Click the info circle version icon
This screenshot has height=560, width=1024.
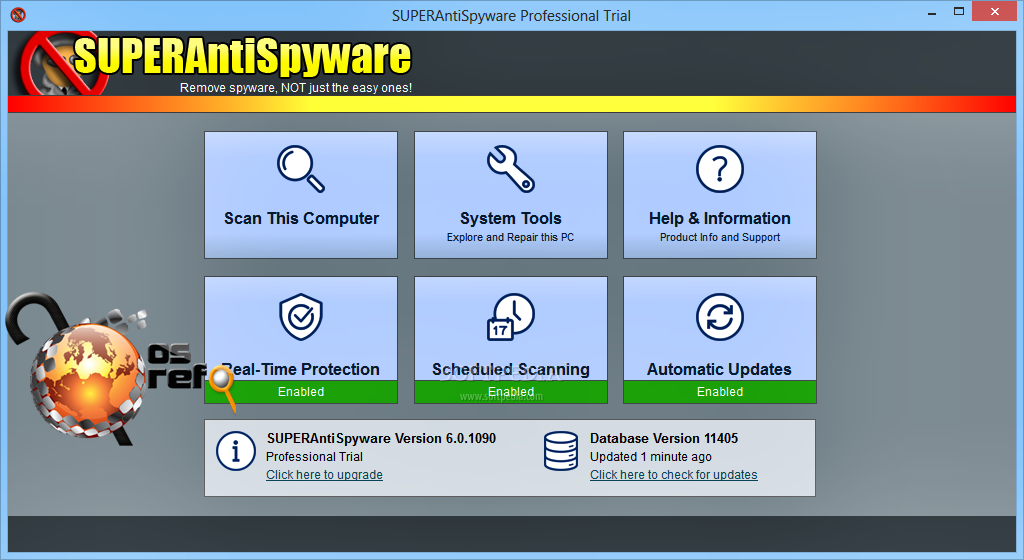pos(236,451)
